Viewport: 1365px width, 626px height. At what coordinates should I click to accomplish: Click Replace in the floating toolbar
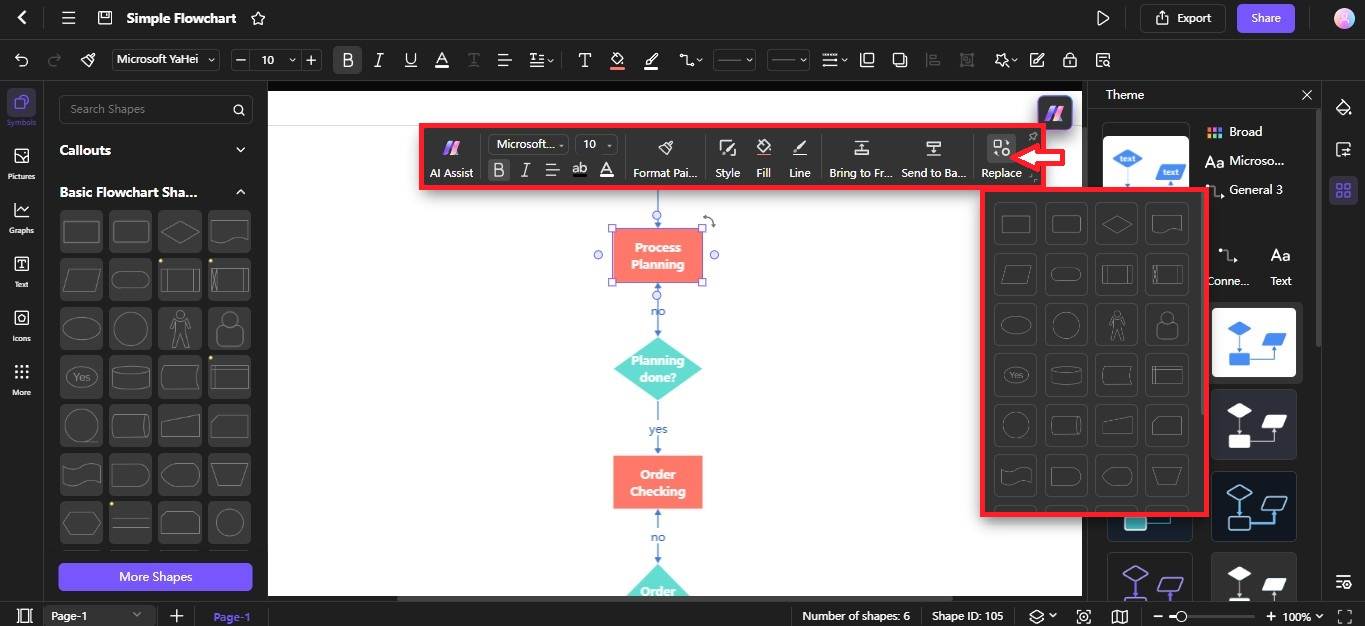coord(1001,158)
